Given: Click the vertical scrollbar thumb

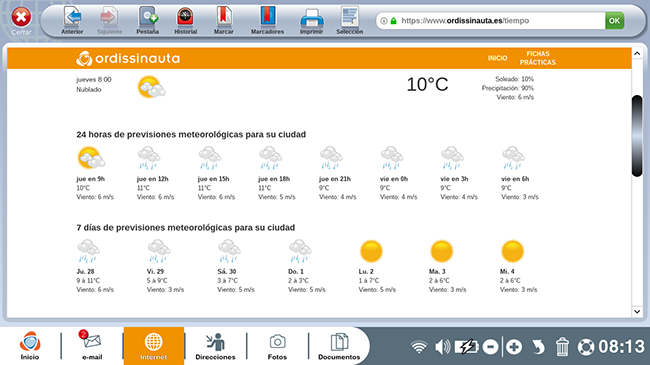Looking at the screenshot, I should coord(637,136).
